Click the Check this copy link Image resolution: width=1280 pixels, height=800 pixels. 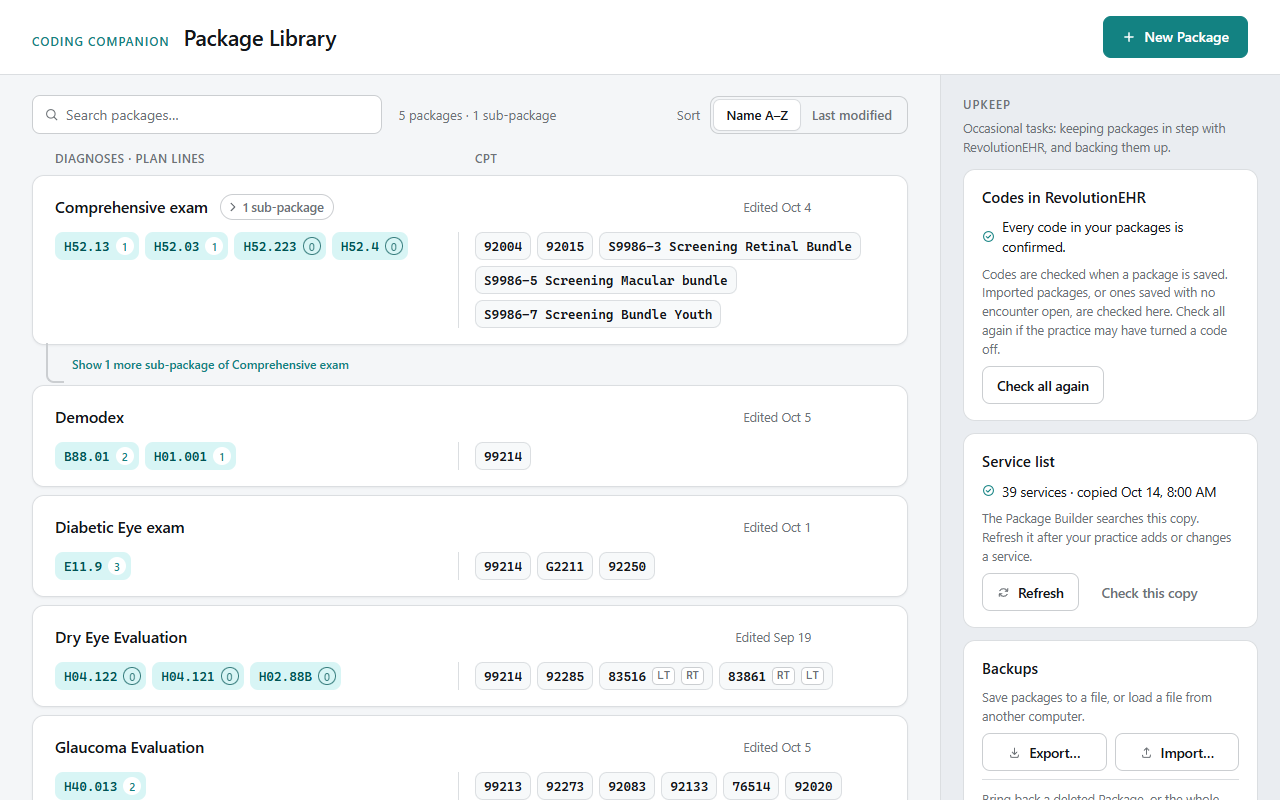pos(1149,593)
